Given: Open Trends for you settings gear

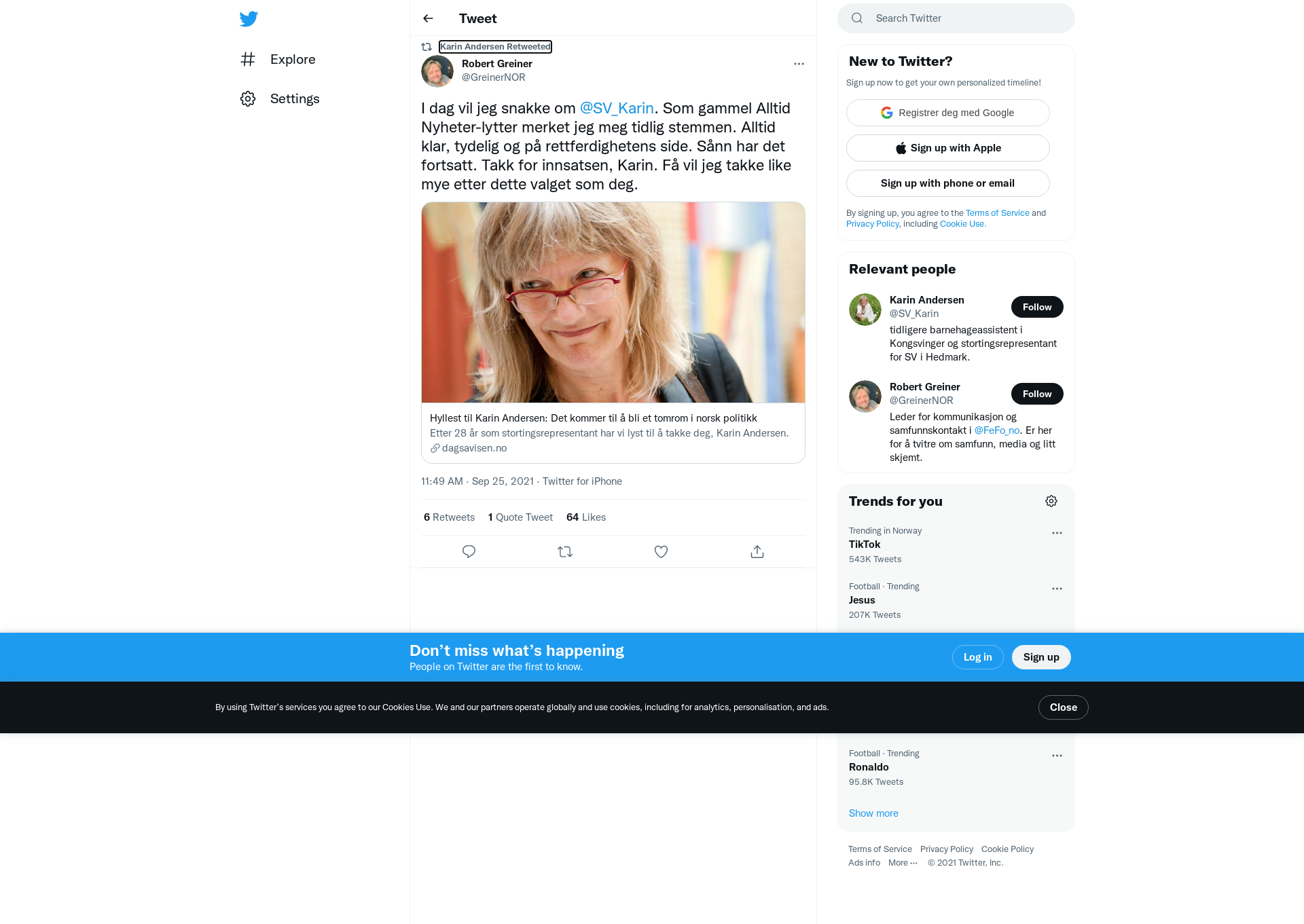Looking at the screenshot, I should [x=1051, y=501].
